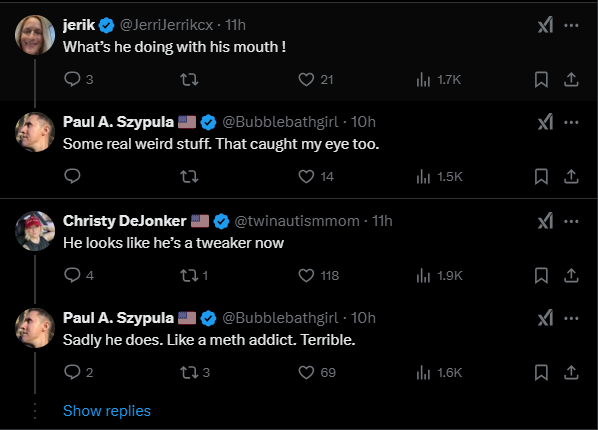Repost the 'Some real weird stuff' tweet
This screenshot has width=598, height=430.
click(x=189, y=176)
